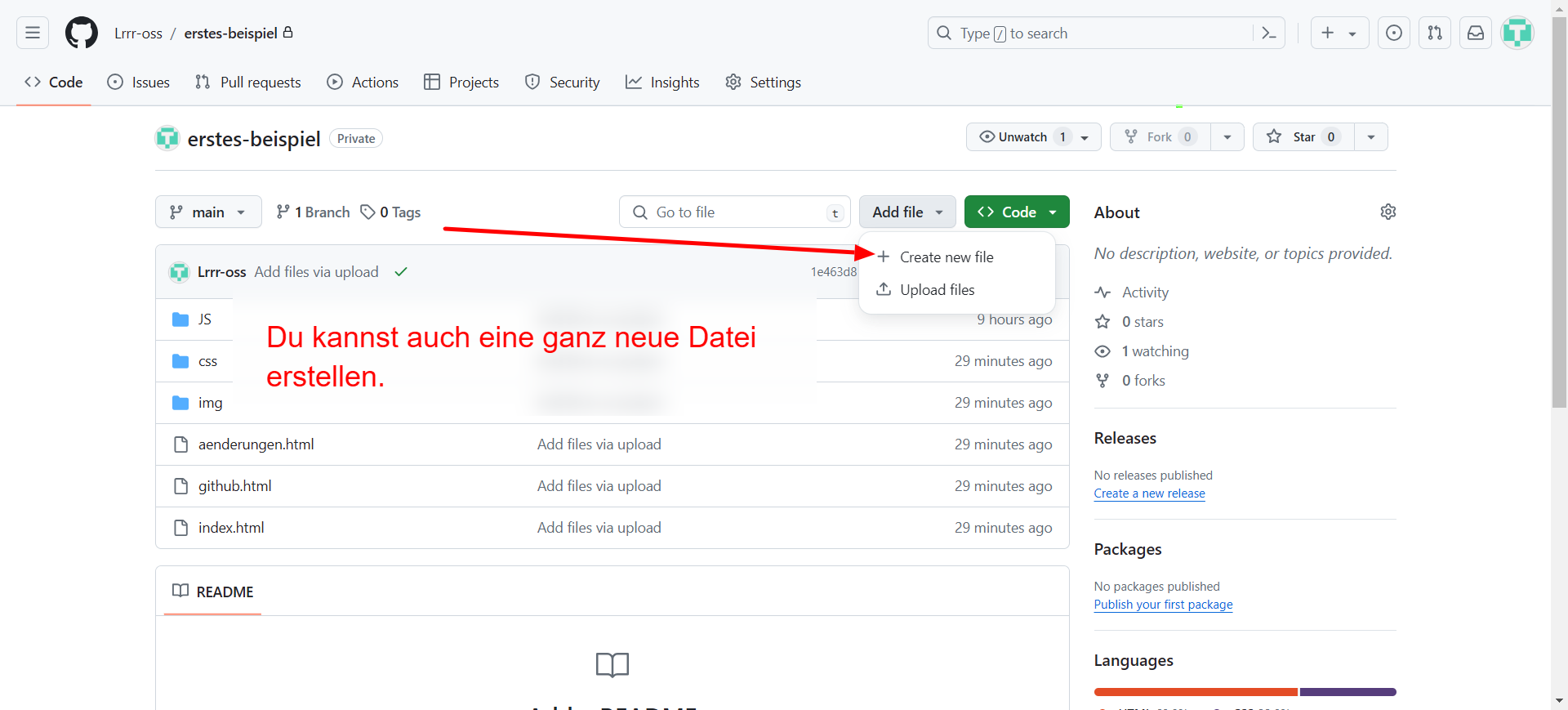Open the hamburger navigation menu
This screenshot has width=1568, height=710.
33,33
